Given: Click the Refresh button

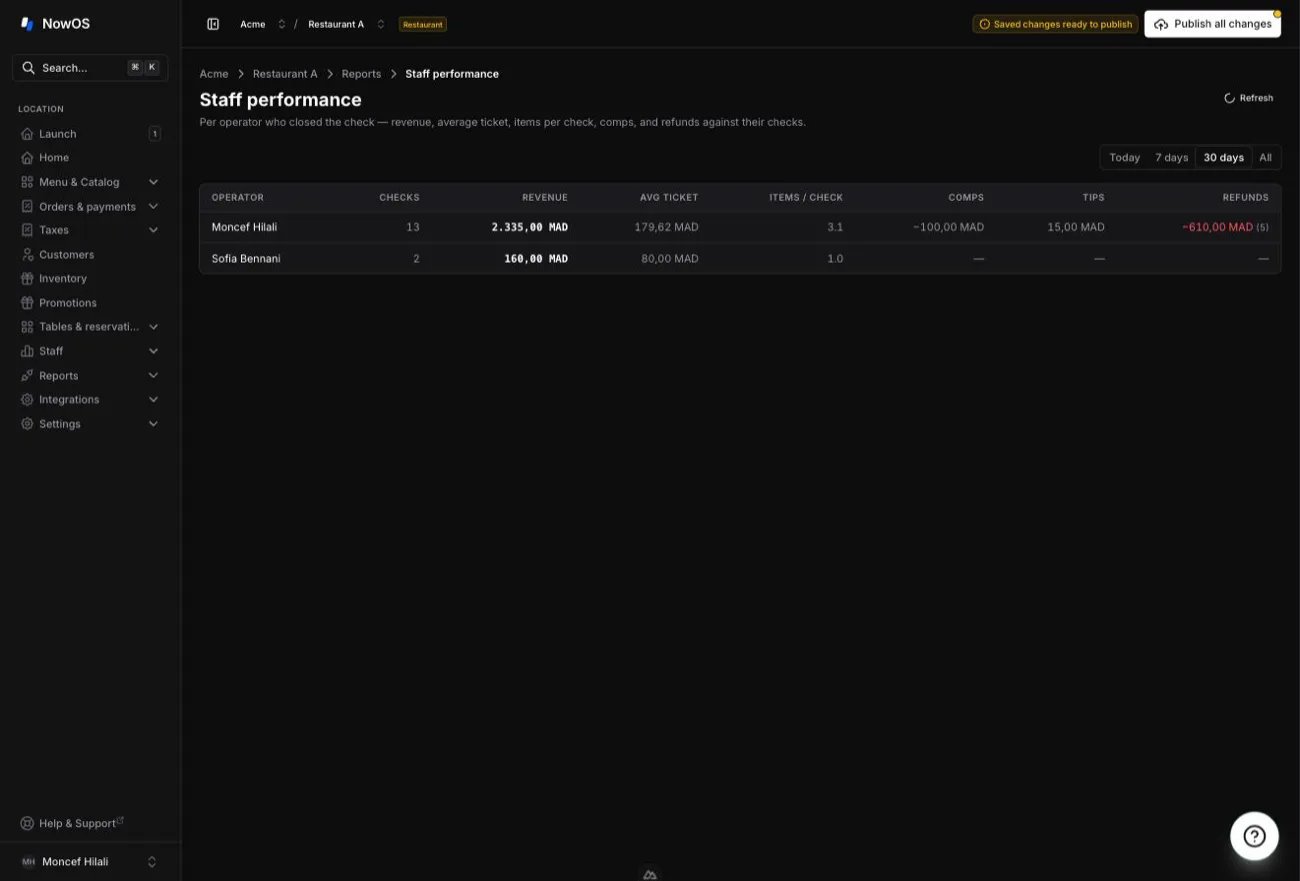Looking at the screenshot, I should pyautogui.click(x=1249, y=98).
